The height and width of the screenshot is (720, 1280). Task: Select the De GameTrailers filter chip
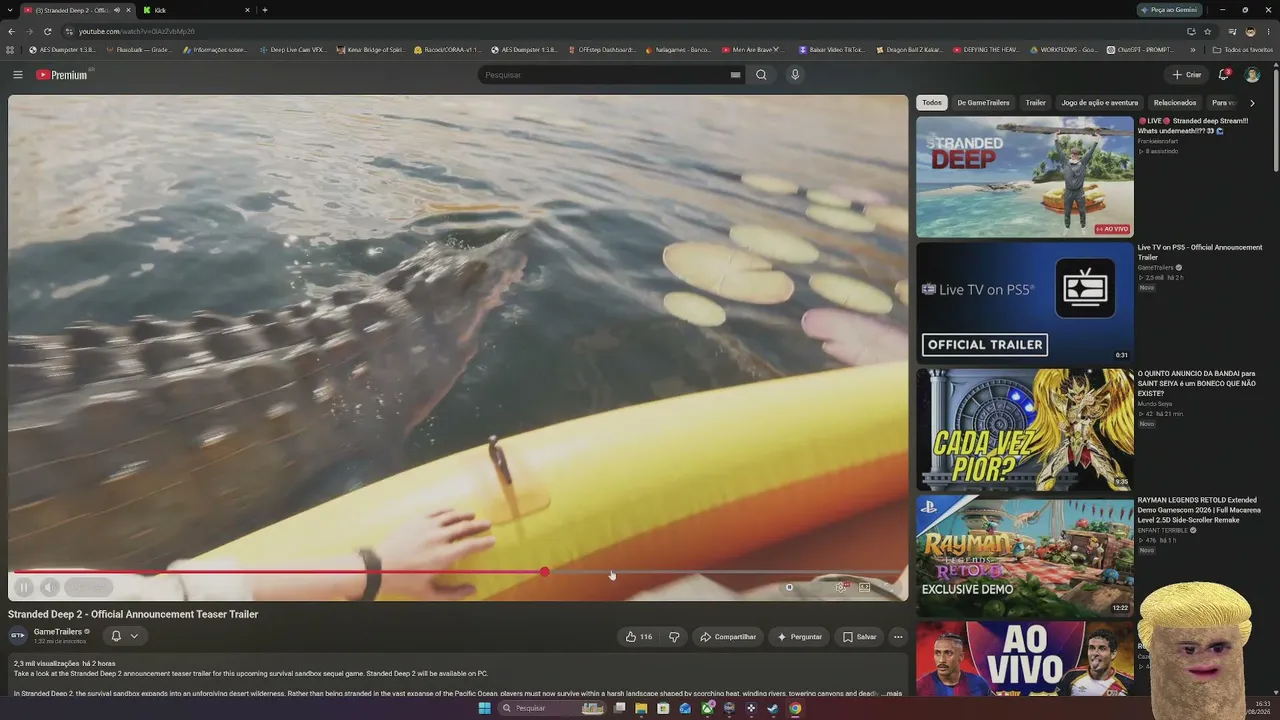pyautogui.click(x=983, y=103)
